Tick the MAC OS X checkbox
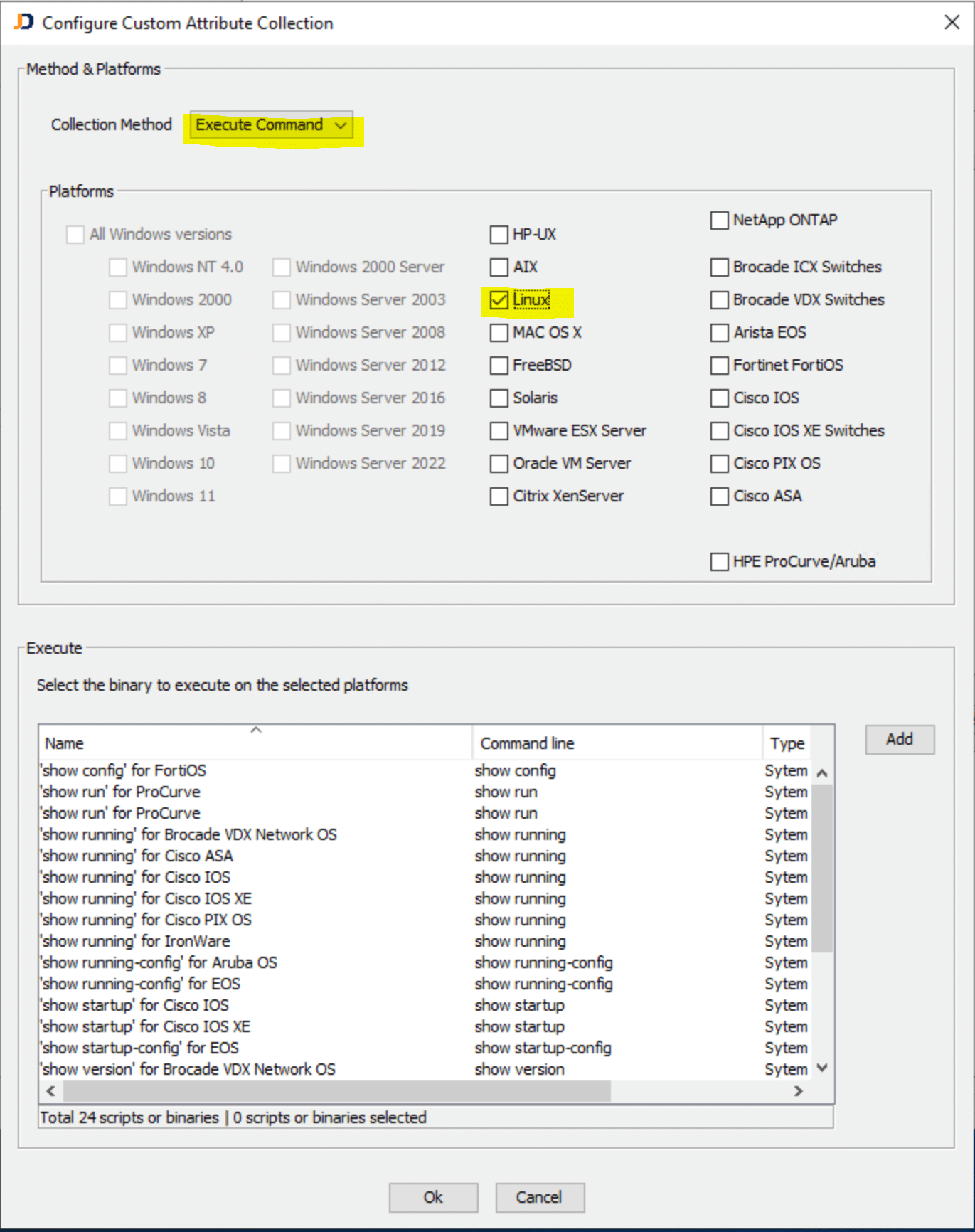The width and height of the screenshot is (975, 1232). (499, 333)
